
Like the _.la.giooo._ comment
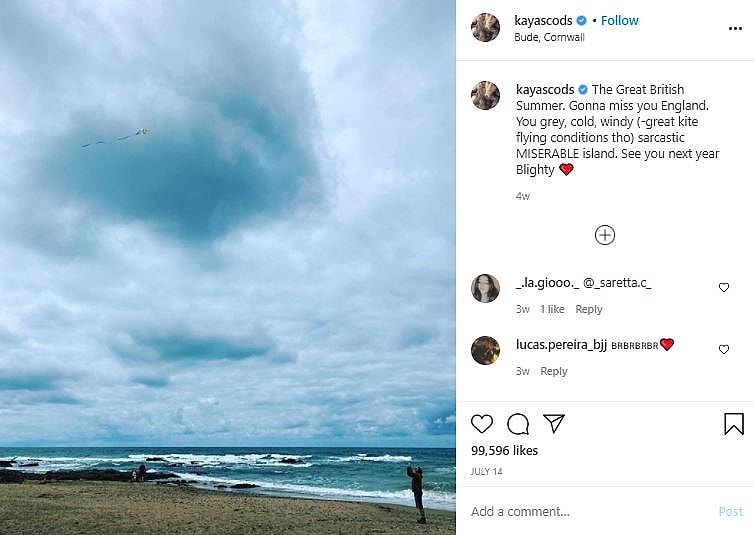click(x=724, y=288)
